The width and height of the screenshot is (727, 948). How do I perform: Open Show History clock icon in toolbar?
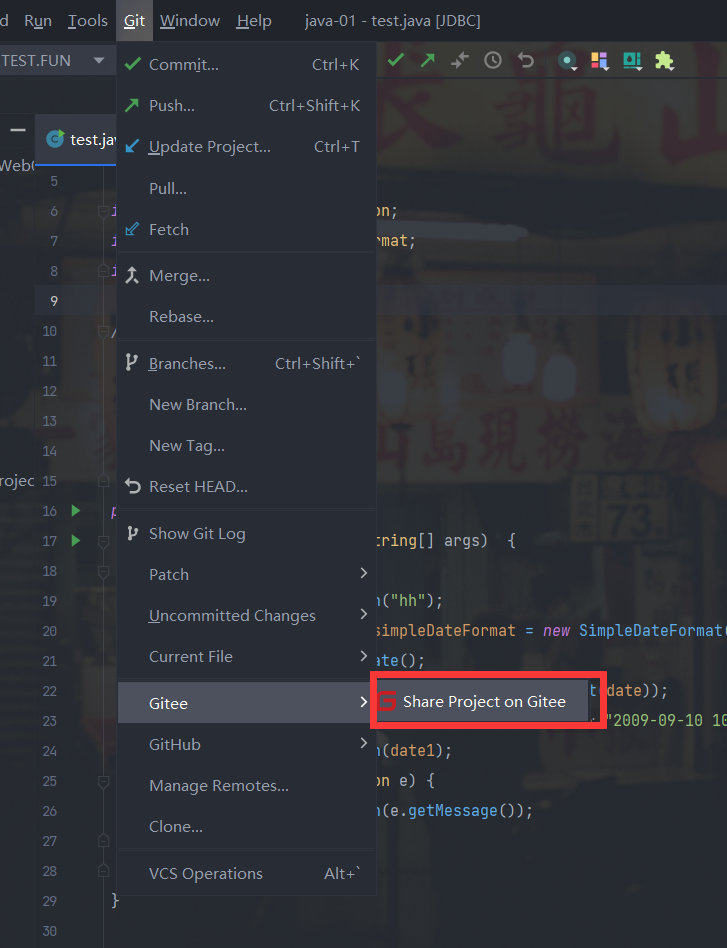[x=493, y=60]
